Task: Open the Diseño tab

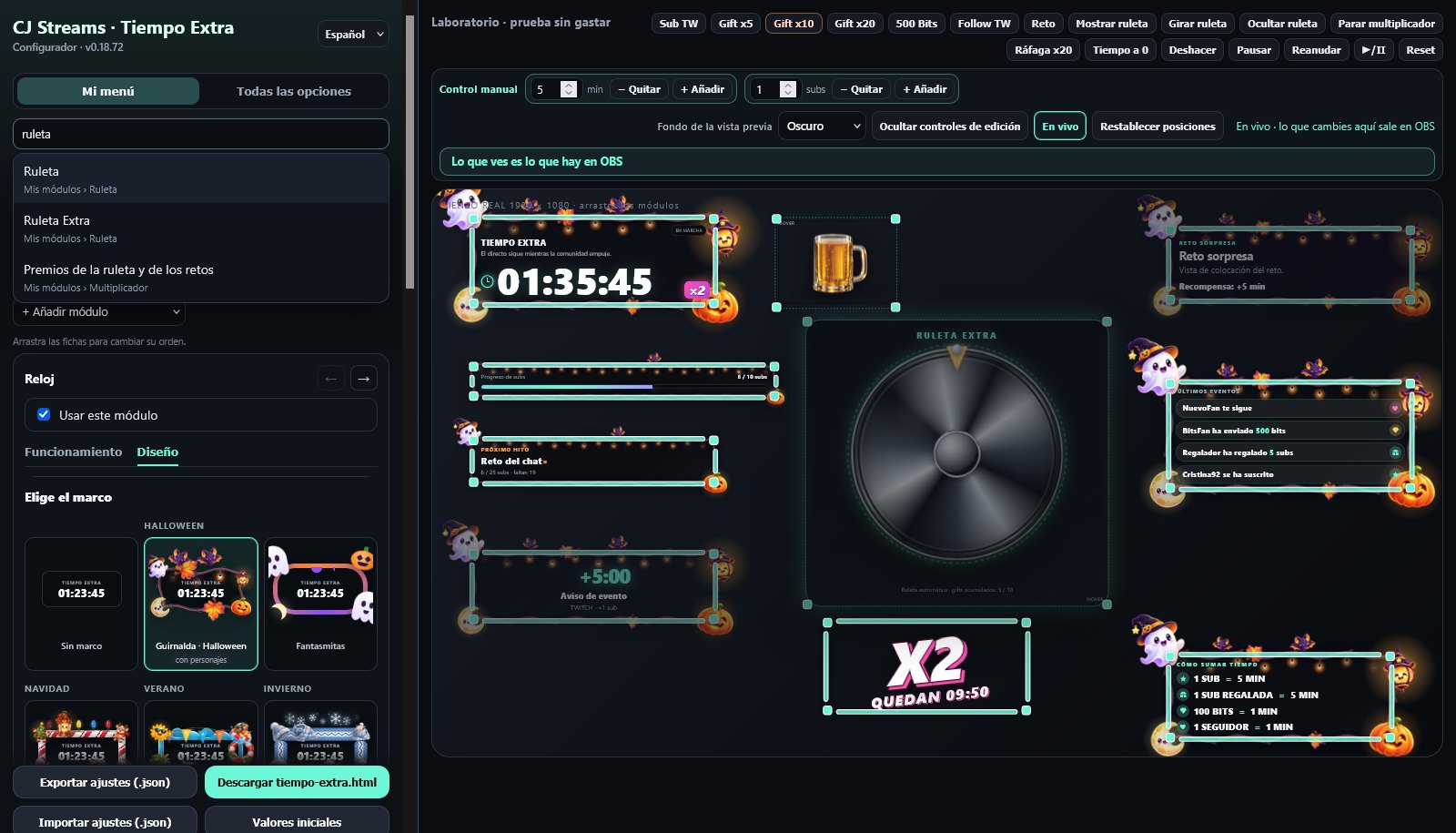Action: tap(157, 452)
